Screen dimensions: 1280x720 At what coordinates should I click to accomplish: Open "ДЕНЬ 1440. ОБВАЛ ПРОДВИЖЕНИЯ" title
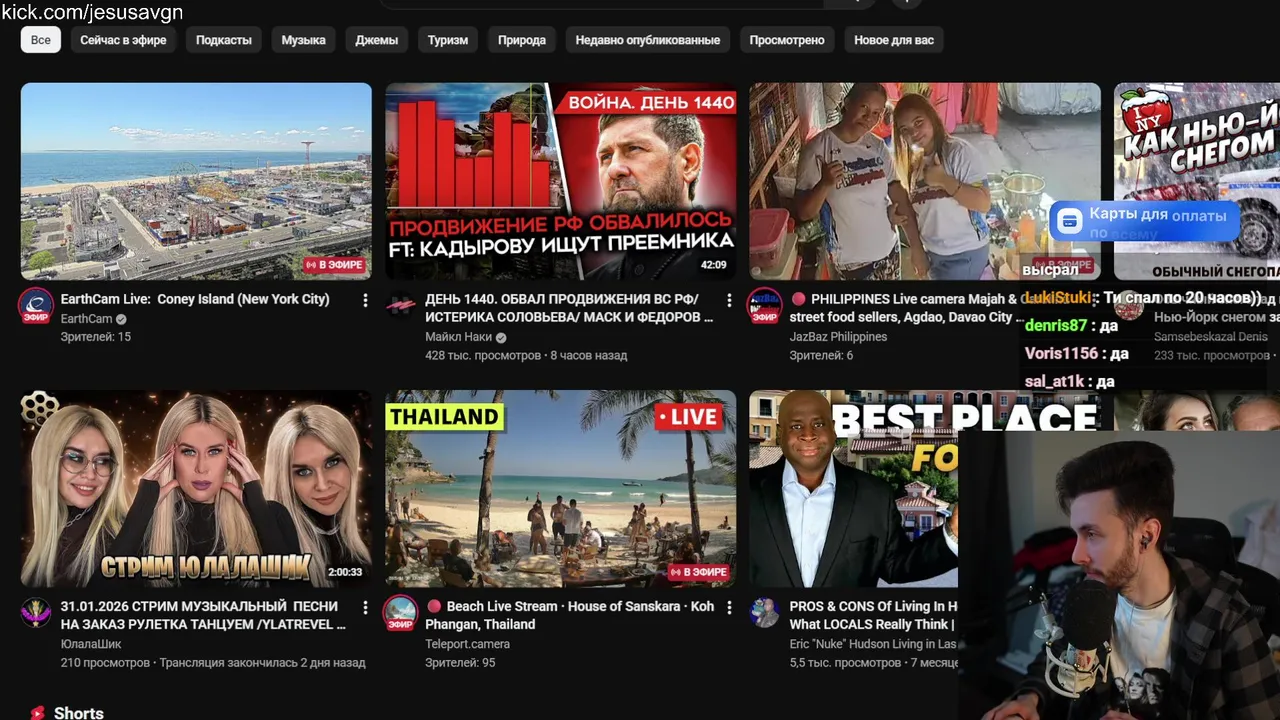click(x=569, y=308)
